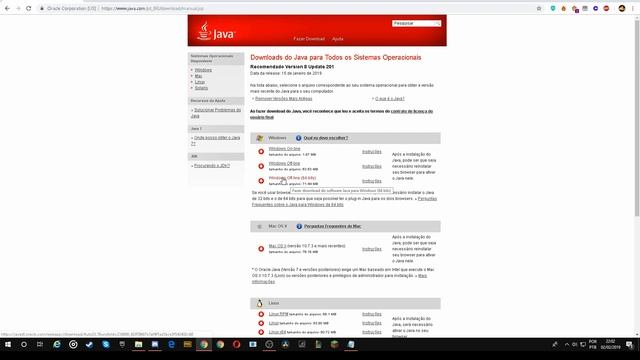Viewport: 640px width, 360px height.
Task: Open Mac link in sidebar
Action: (x=198, y=76)
